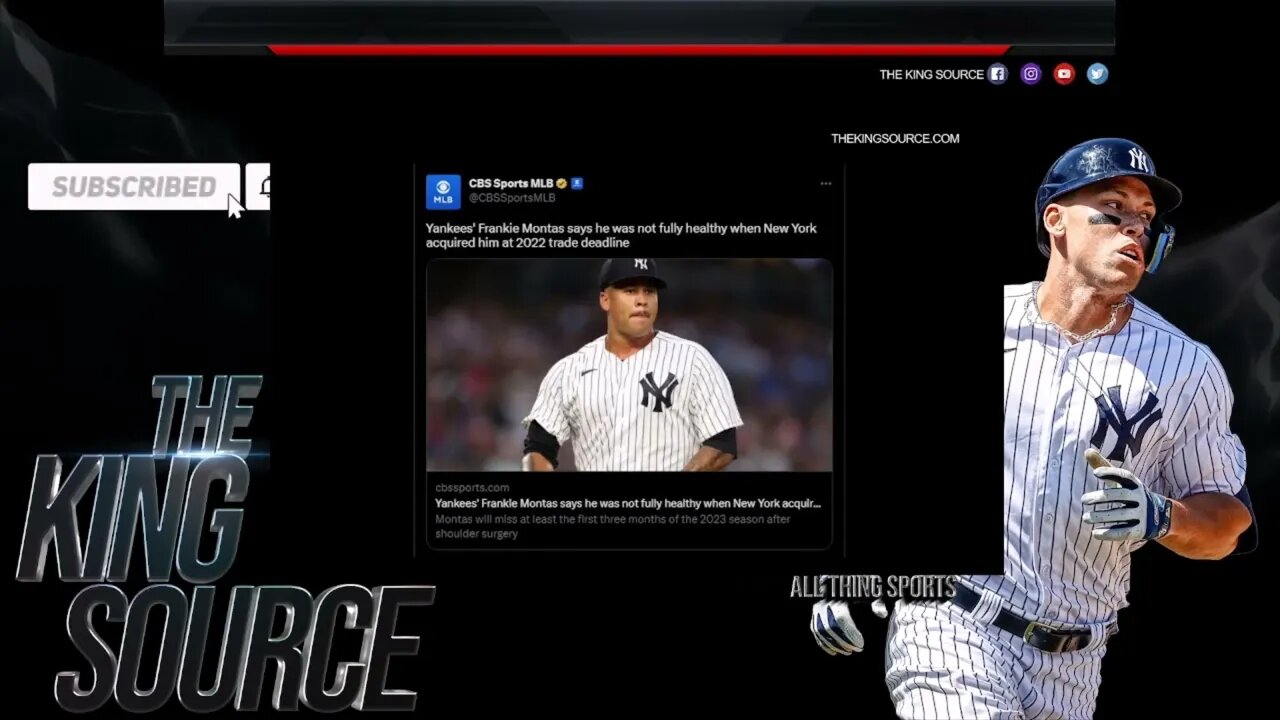Click the notification bell beside Subscribed
Viewport: 1280px width, 720px height.
tap(260, 187)
